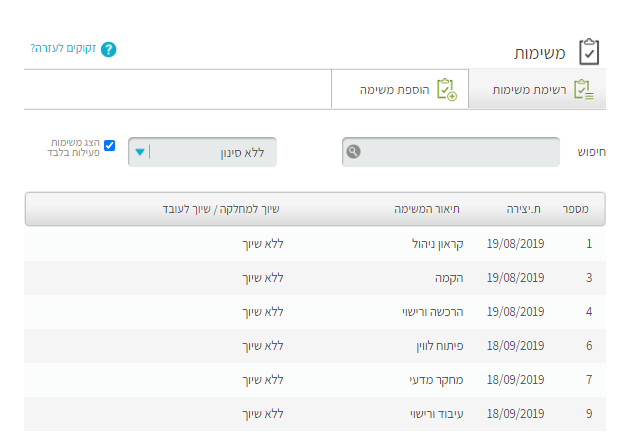
Task: Click the task list clipboard icon in the רשימת משימות tab
Action: [584, 90]
